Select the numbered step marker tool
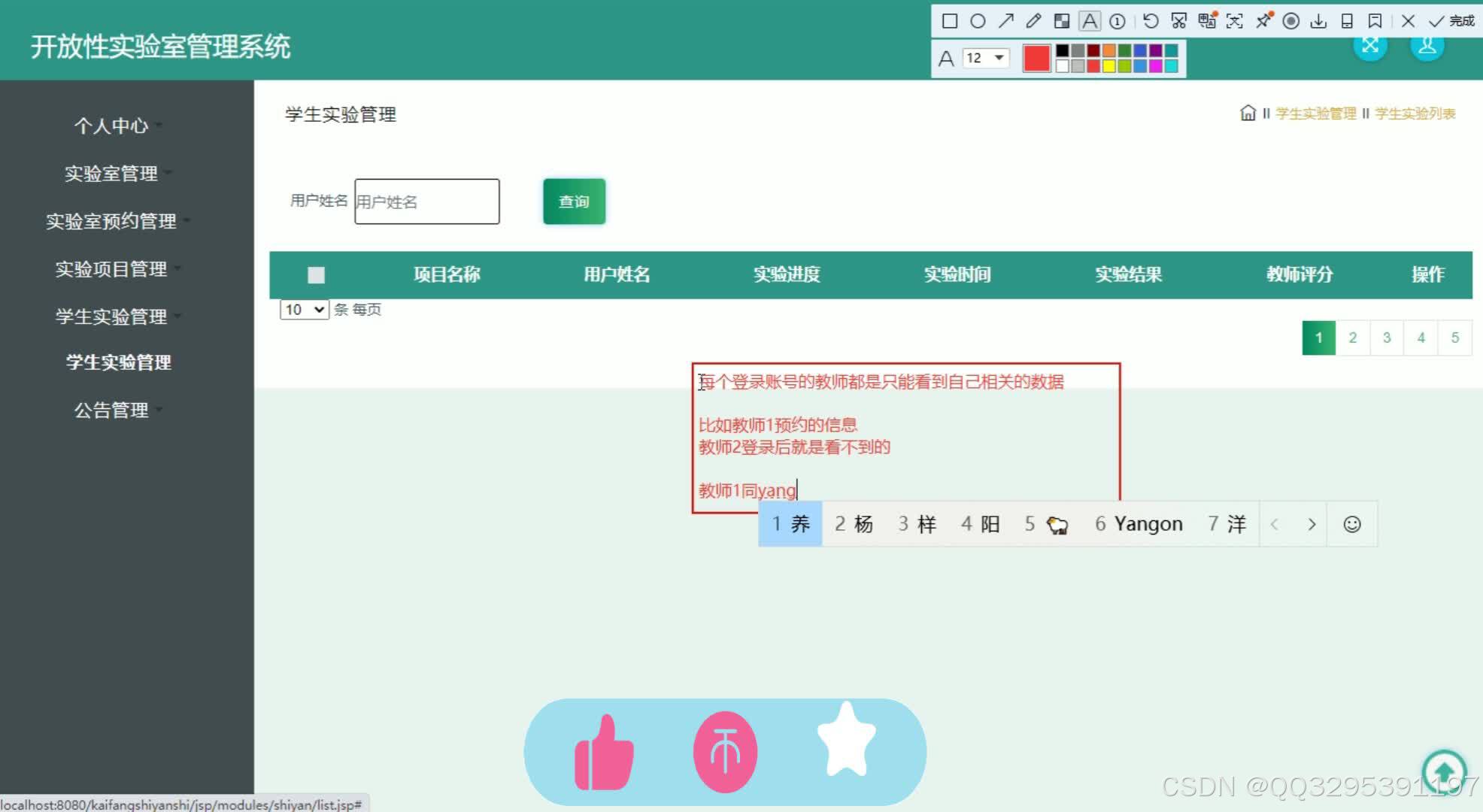Screen dimensions: 1483x812 tap(1118, 21)
